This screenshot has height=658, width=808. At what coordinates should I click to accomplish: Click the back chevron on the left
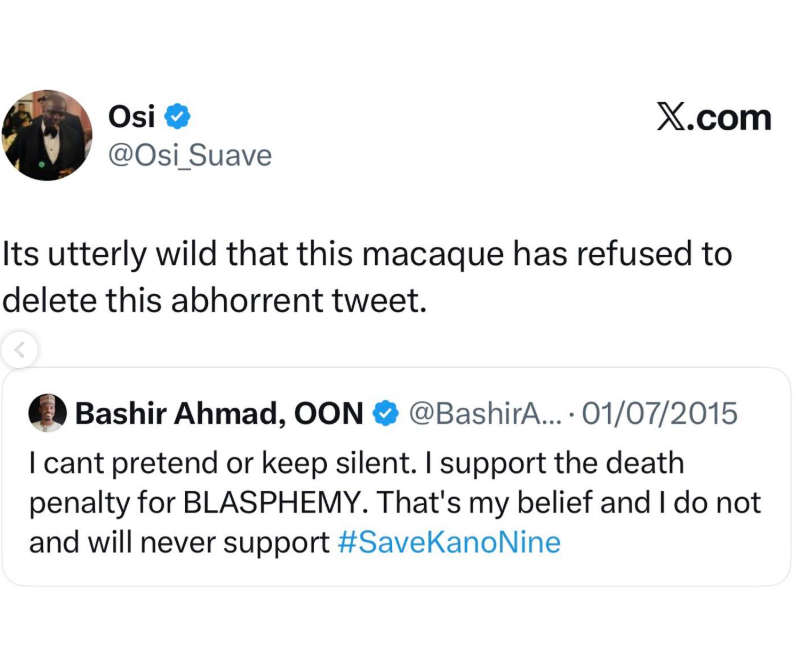click(x=22, y=349)
